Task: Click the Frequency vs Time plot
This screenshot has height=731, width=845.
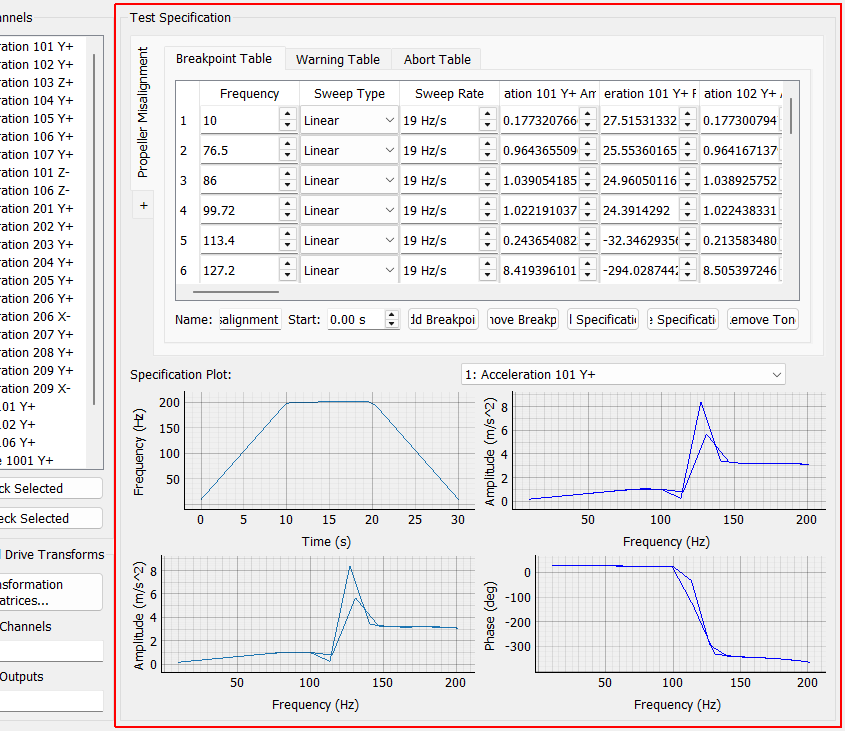Action: click(329, 450)
